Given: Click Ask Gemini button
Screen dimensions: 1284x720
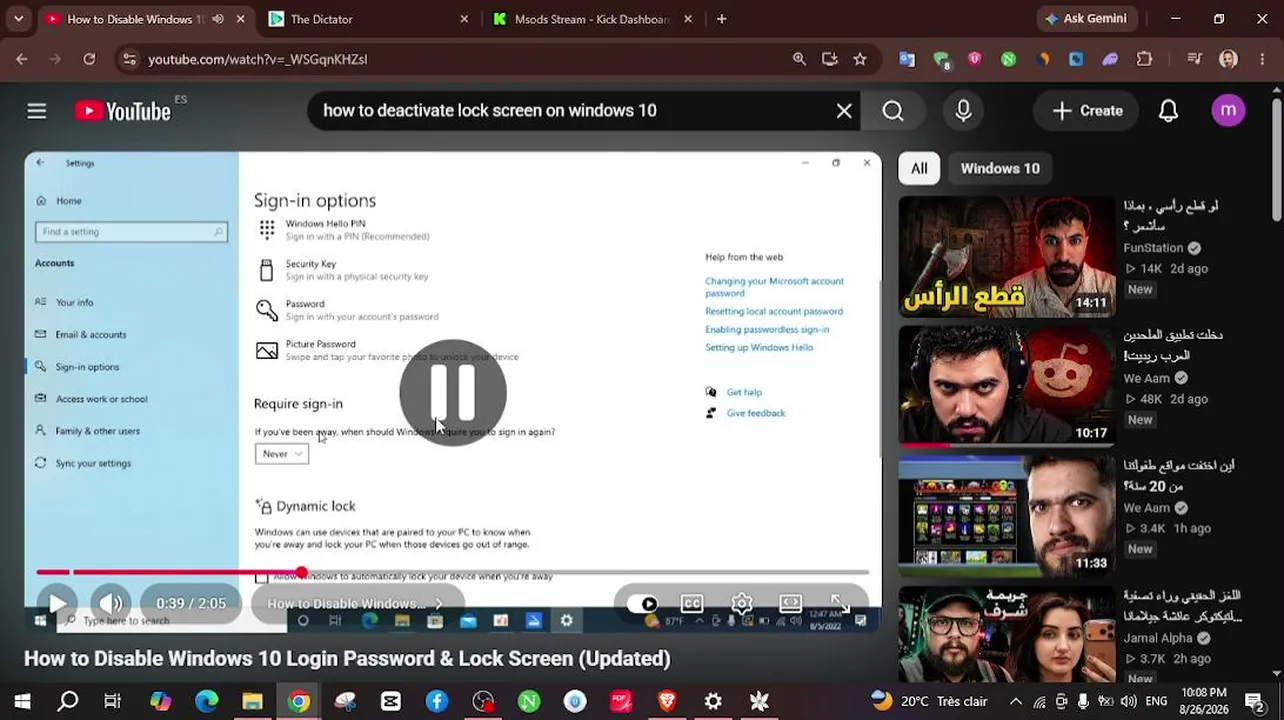Looking at the screenshot, I should [x=1086, y=19].
